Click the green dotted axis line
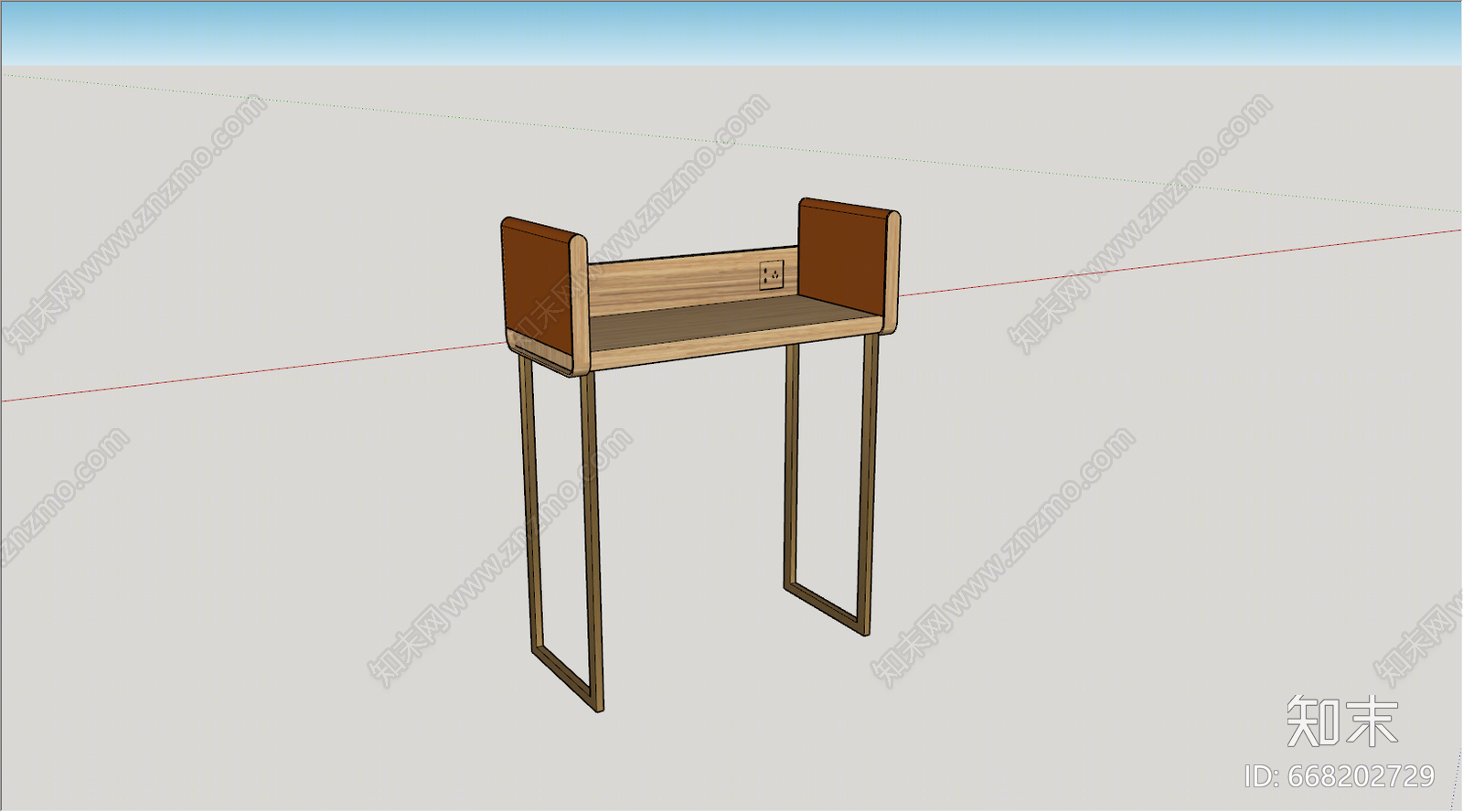1463x812 pixels. click(731, 142)
